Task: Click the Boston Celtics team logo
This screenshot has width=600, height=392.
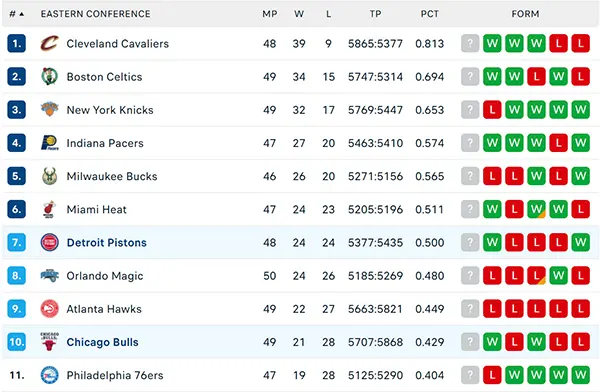Action: click(x=49, y=77)
